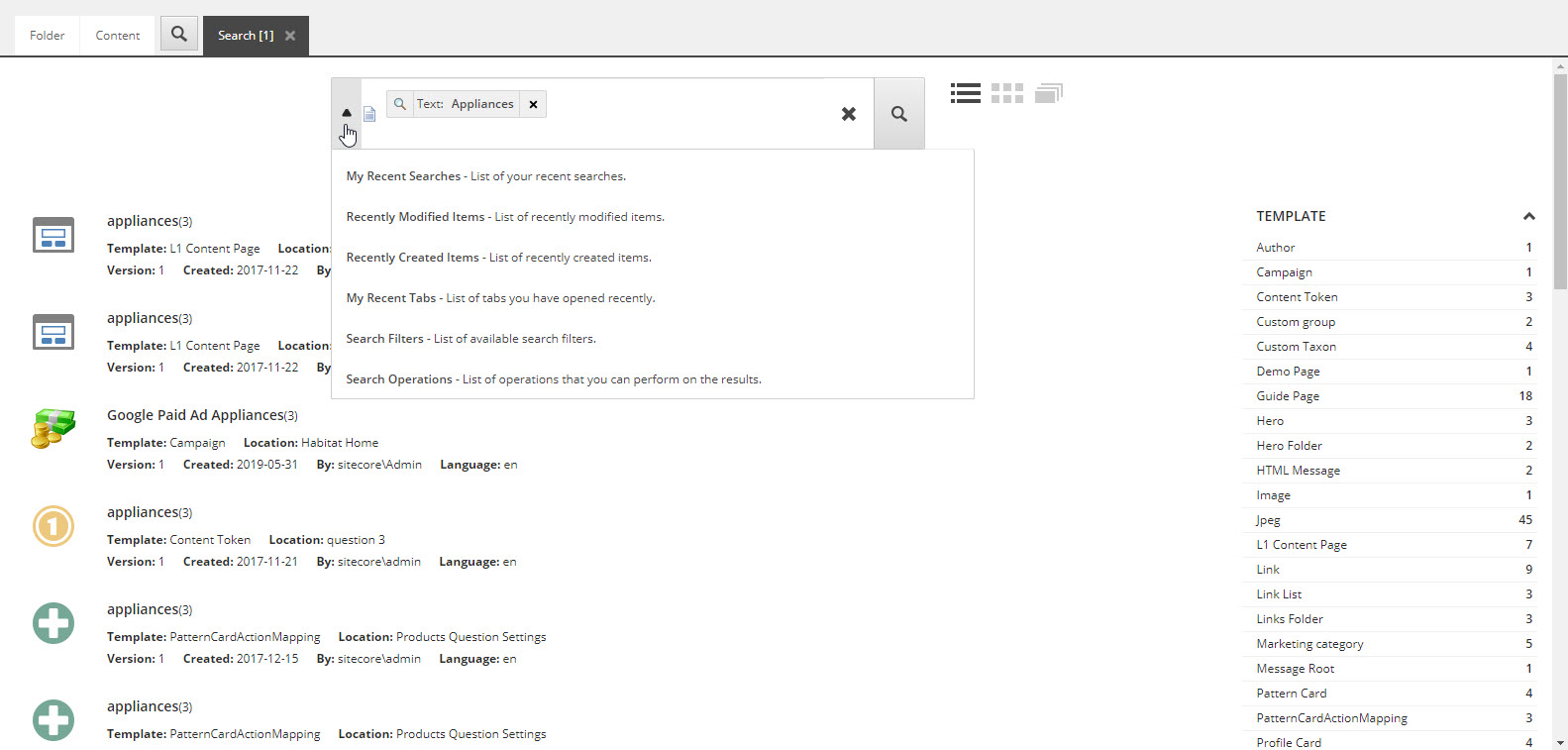1568x750 pixels.
Task: Open Google Paid Ad Appliances result
Action: click(202, 415)
